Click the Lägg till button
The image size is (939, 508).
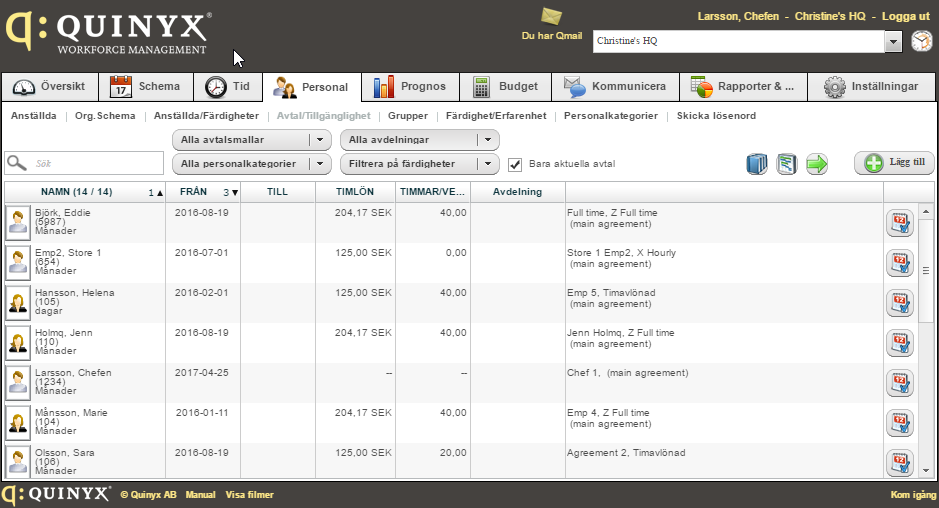coord(894,162)
